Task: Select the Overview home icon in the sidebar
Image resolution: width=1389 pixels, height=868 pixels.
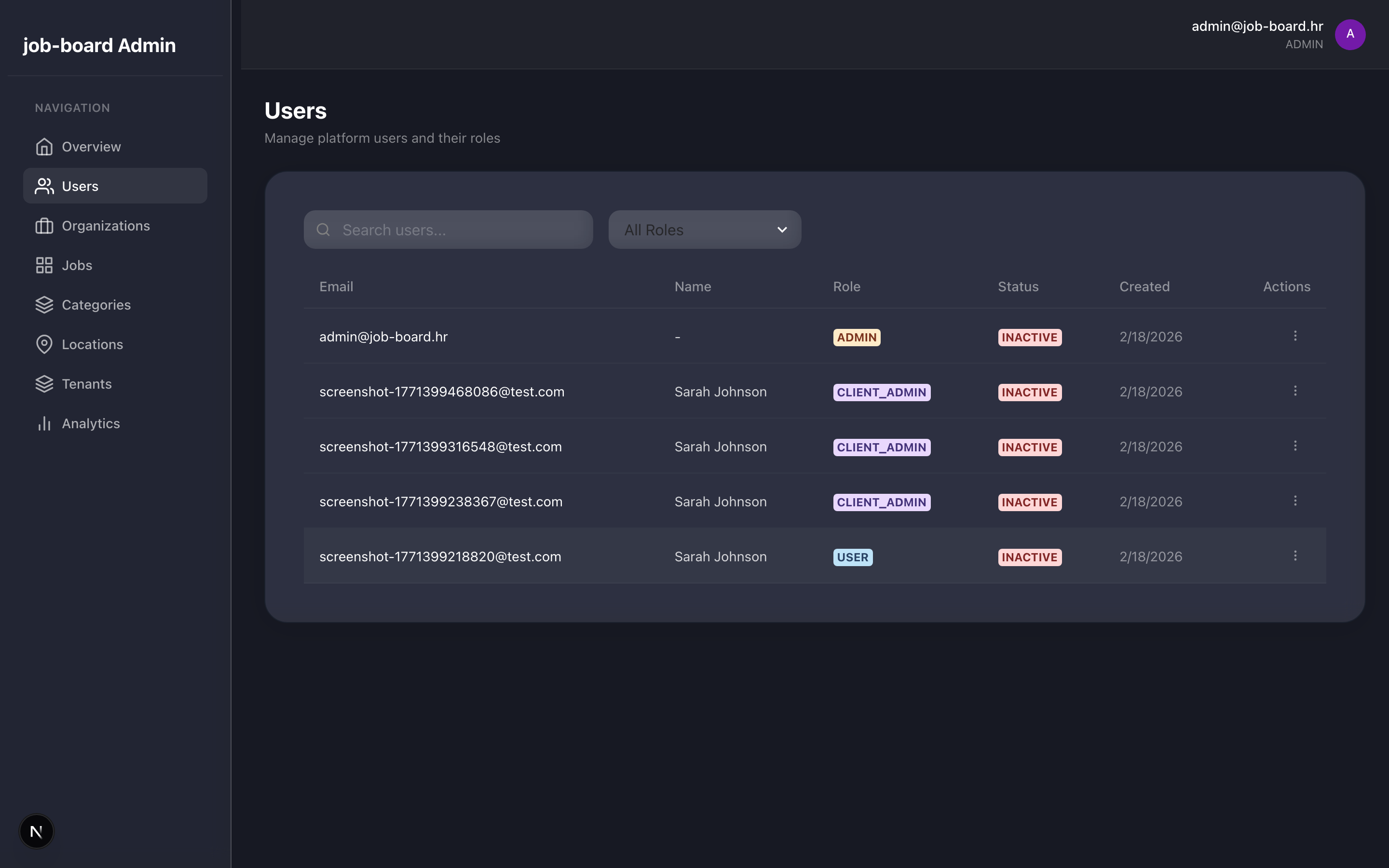Action: click(x=44, y=147)
